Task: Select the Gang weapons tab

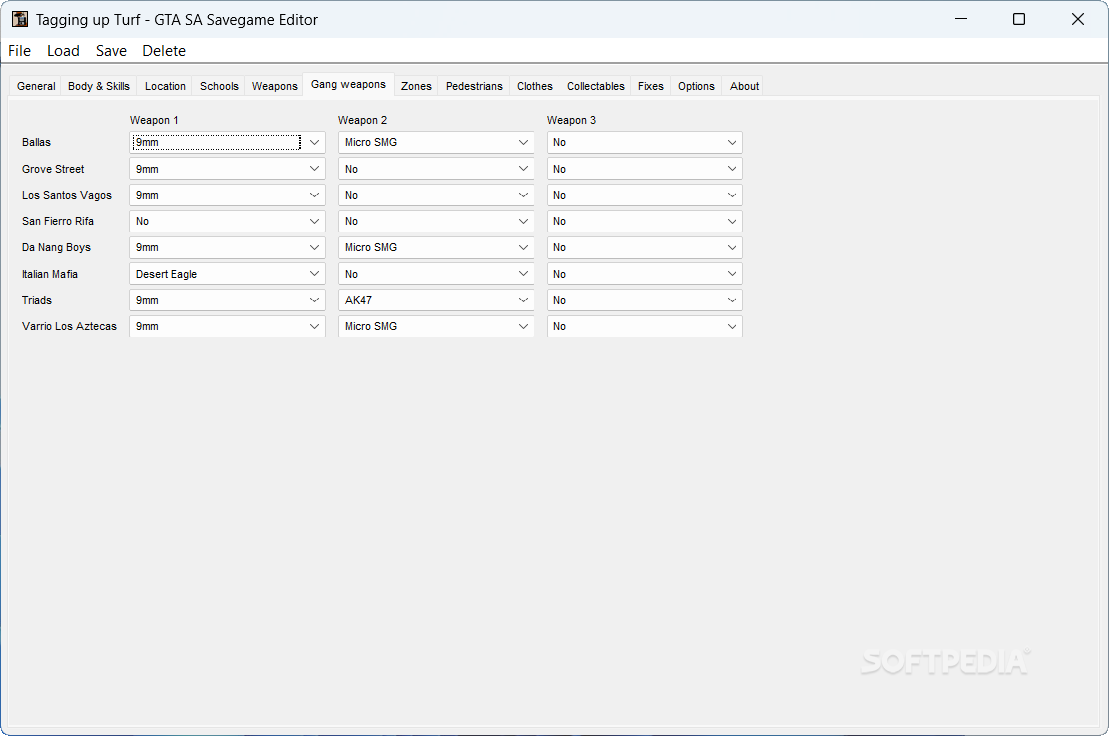Action: click(x=349, y=84)
